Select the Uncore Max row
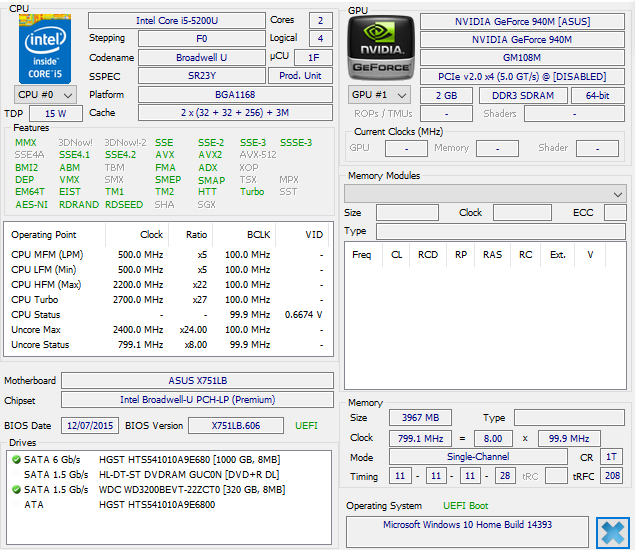 (x=167, y=330)
